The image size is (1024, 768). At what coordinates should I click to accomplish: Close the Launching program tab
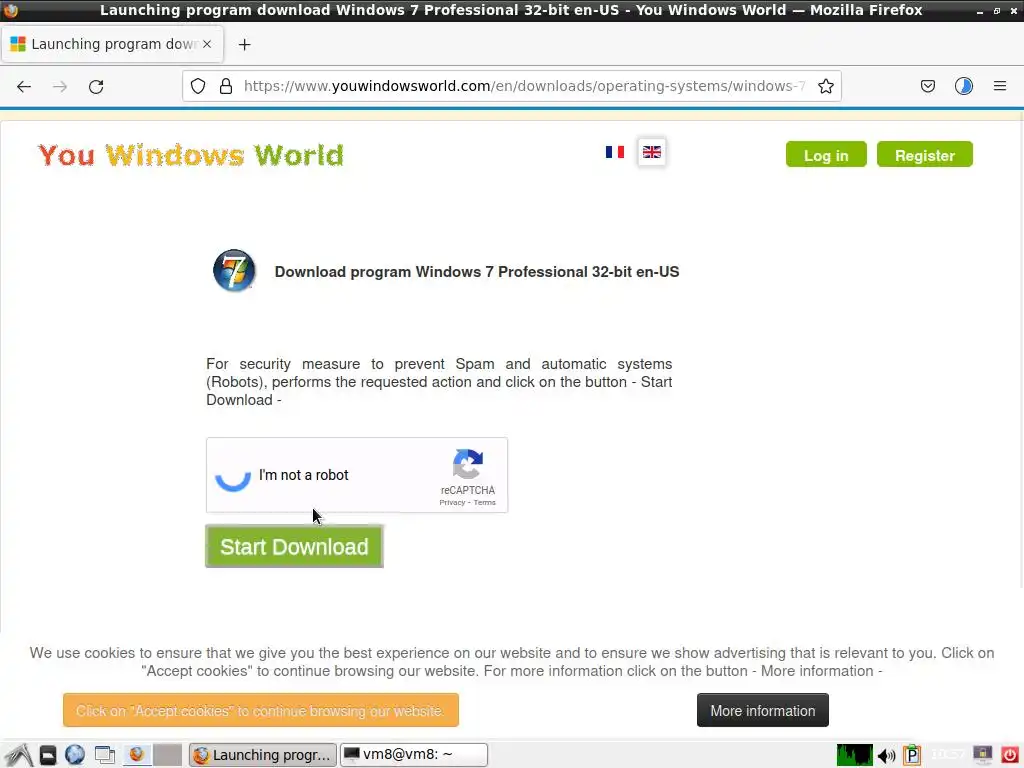(207, 44)
